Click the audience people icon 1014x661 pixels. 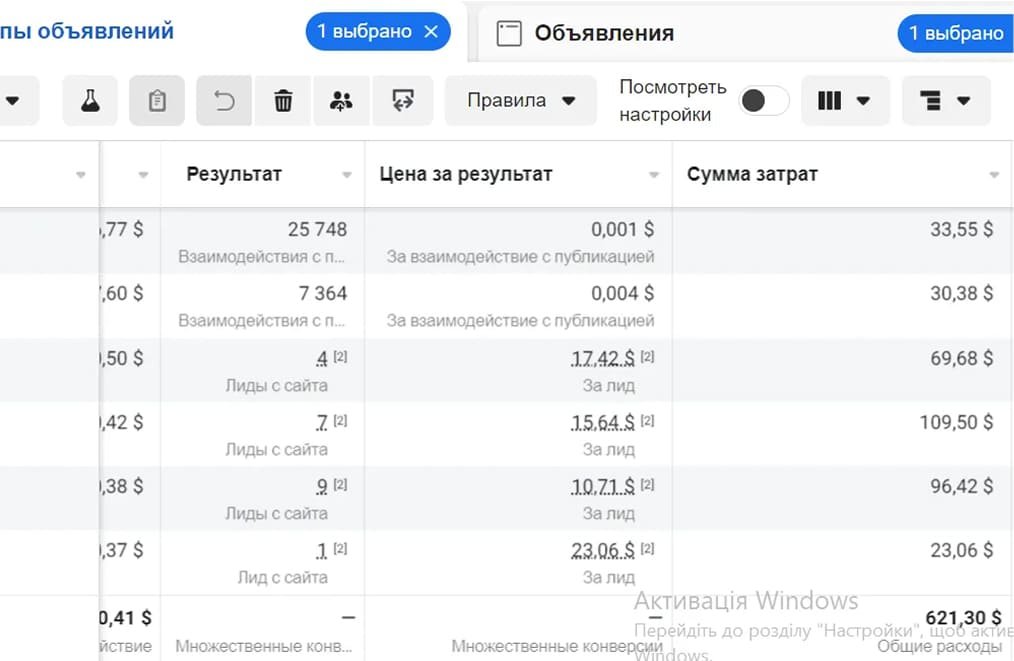click(x=342, y=101)
